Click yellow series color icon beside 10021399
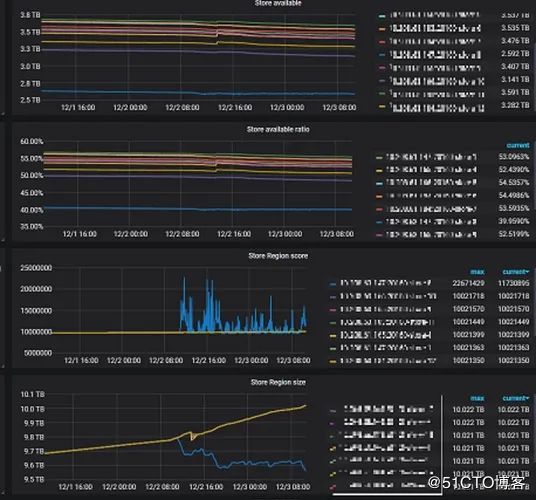This screenshot has height=500, width=536. pos(333,336)
